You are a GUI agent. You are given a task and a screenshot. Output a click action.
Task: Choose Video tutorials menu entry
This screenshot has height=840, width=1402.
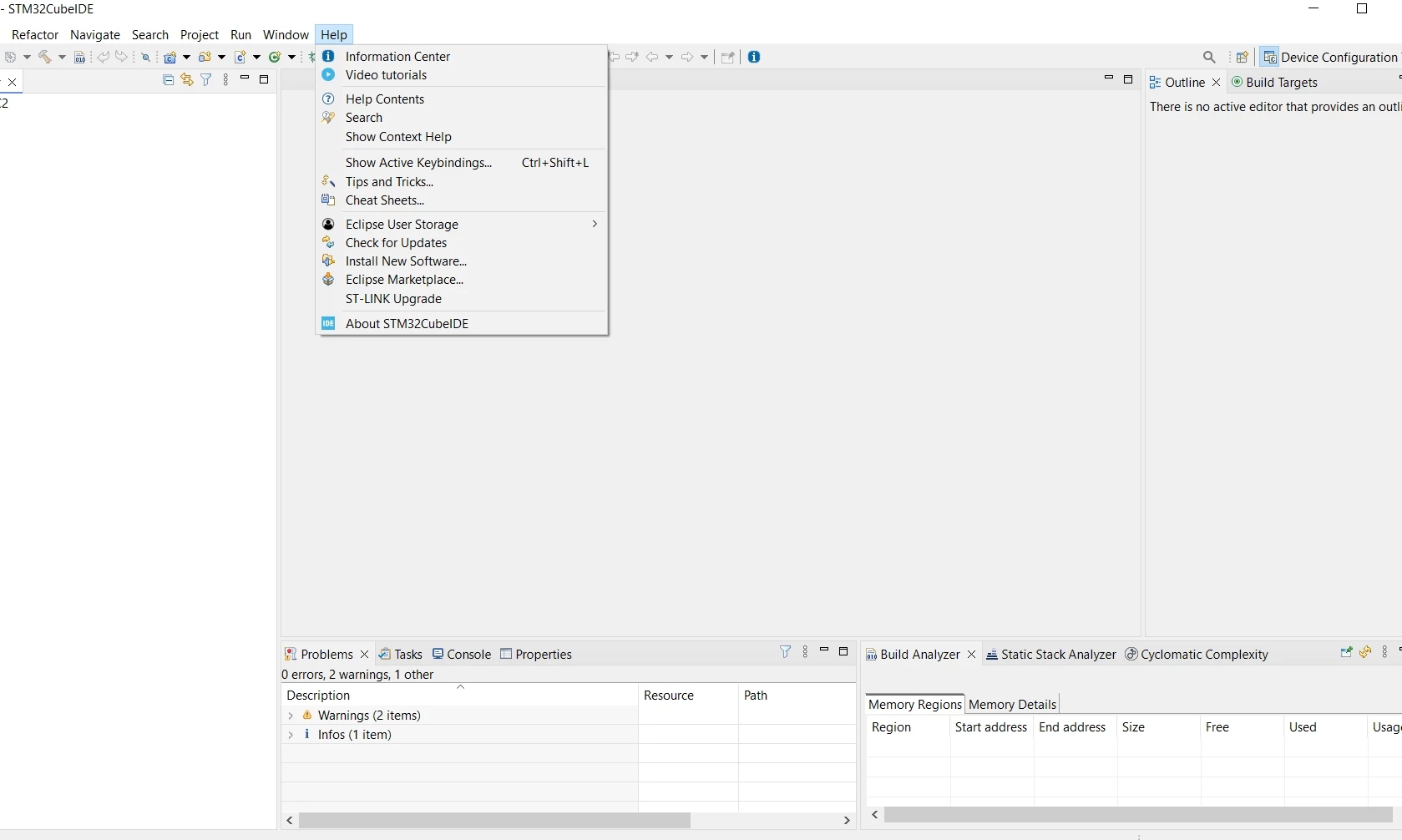(x=462, y=75)
